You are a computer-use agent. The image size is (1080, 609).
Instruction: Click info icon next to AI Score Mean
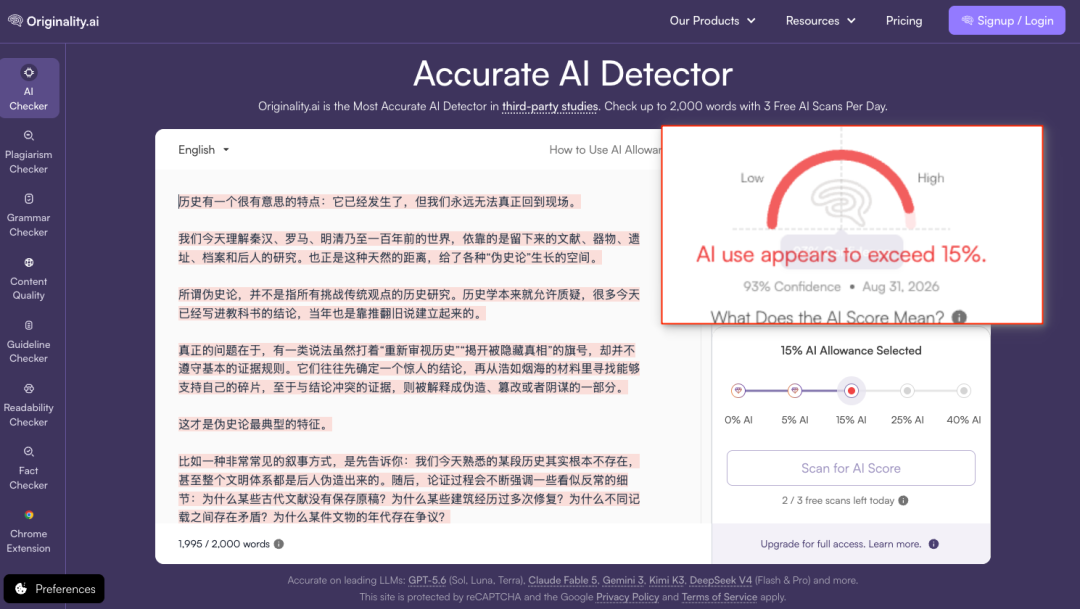pyautogui.click(x=959, y=317)
